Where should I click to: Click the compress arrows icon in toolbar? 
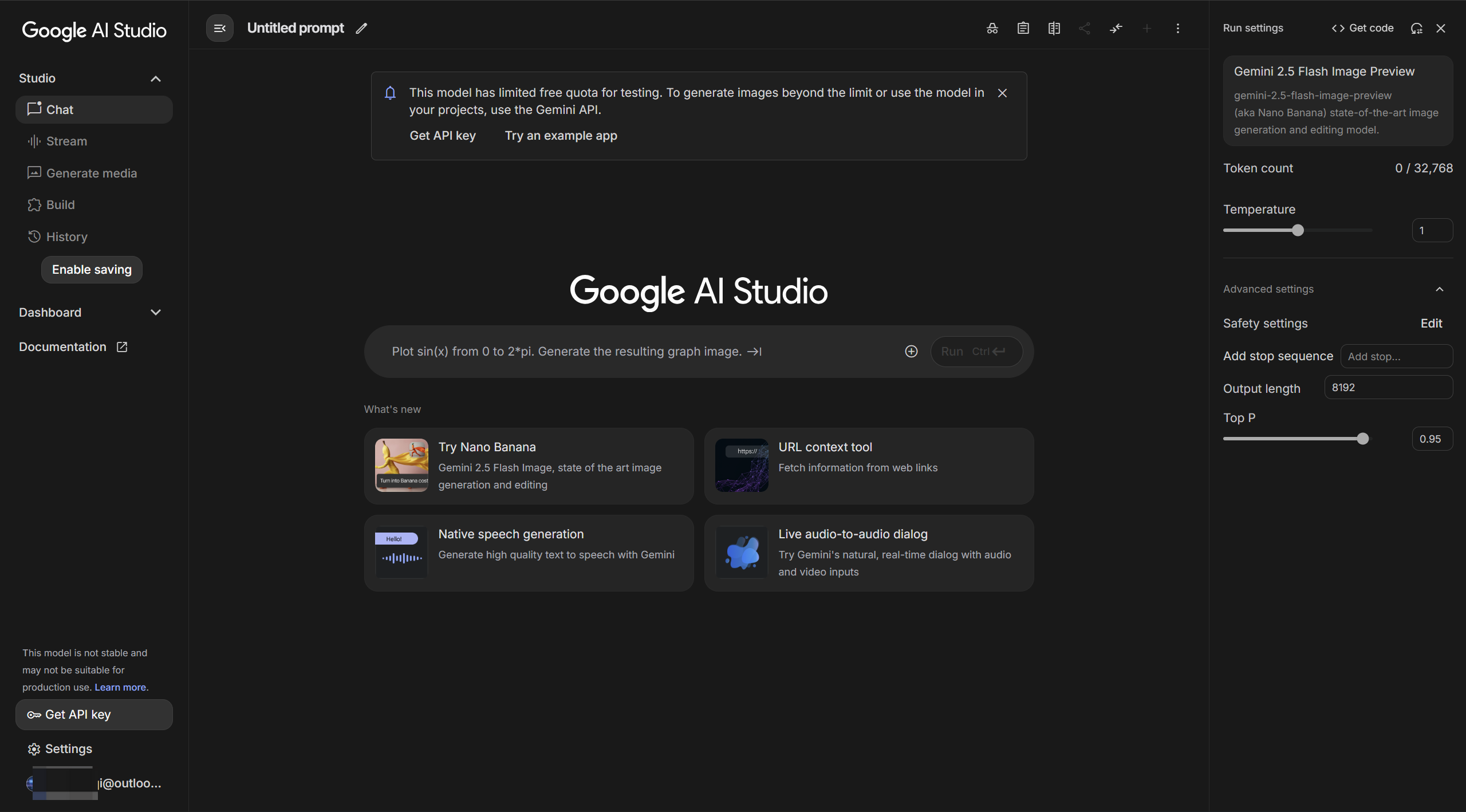pyautogui.click(x=1116, y=29)
